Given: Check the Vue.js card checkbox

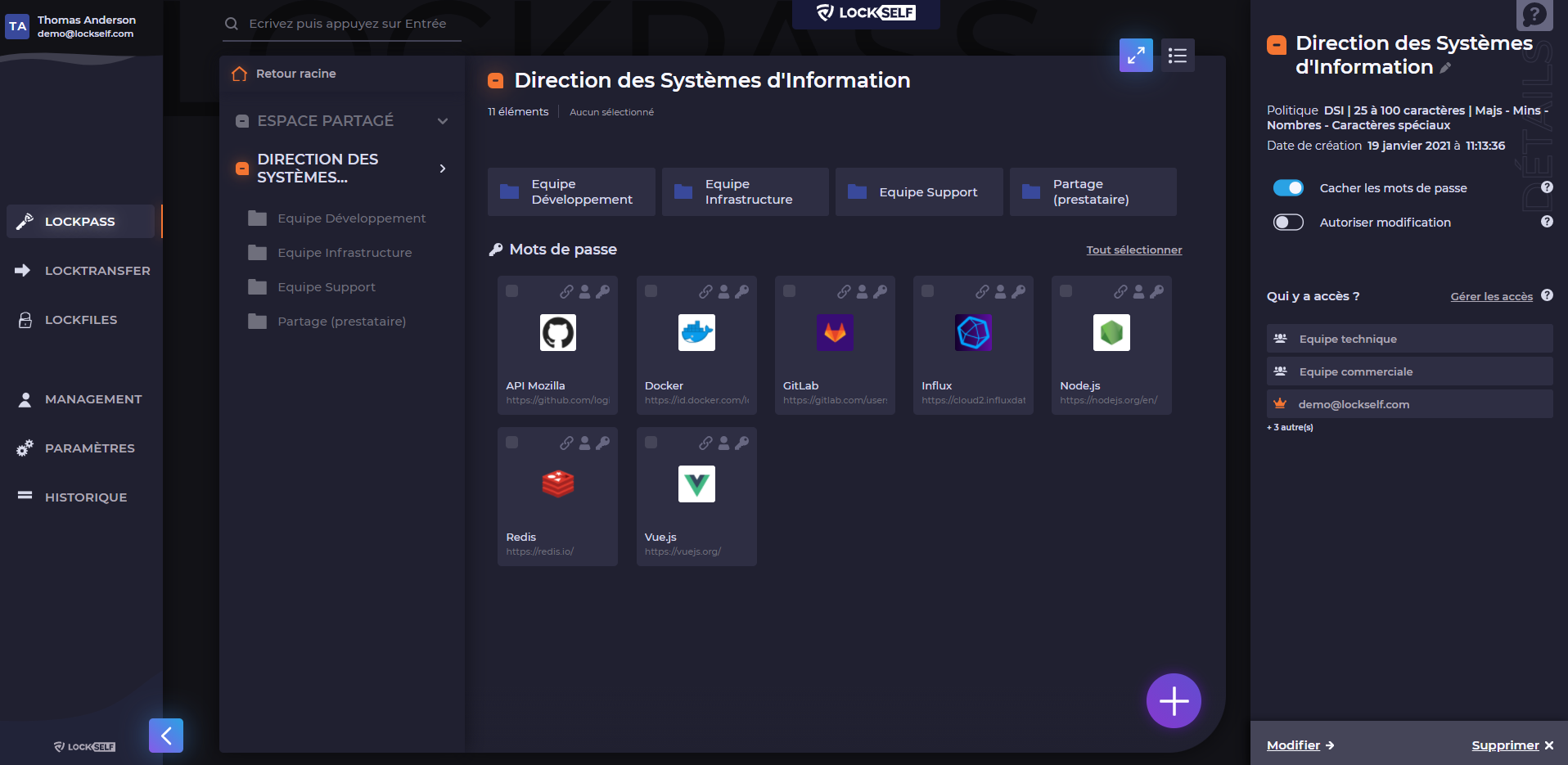Looking at the screenshot, I should click(651, 443).
